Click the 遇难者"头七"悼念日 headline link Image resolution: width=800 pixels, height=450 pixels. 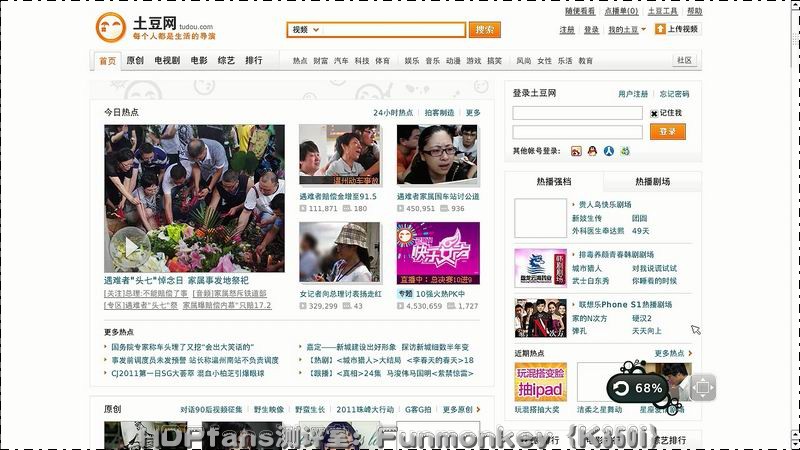click(176, 281)
